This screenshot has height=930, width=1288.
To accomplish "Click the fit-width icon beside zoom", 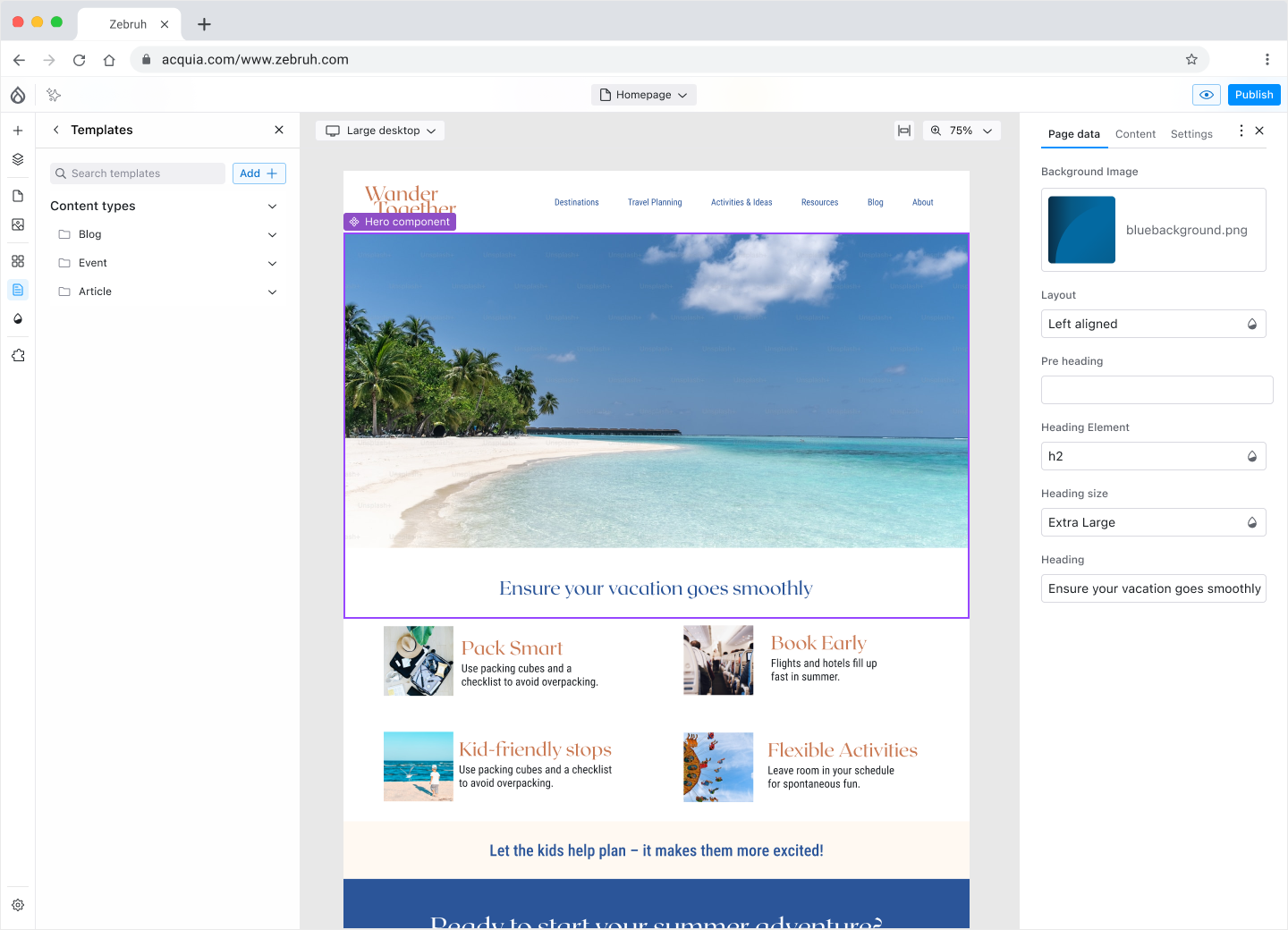I will pyautogui.click(x=904, y=131).
